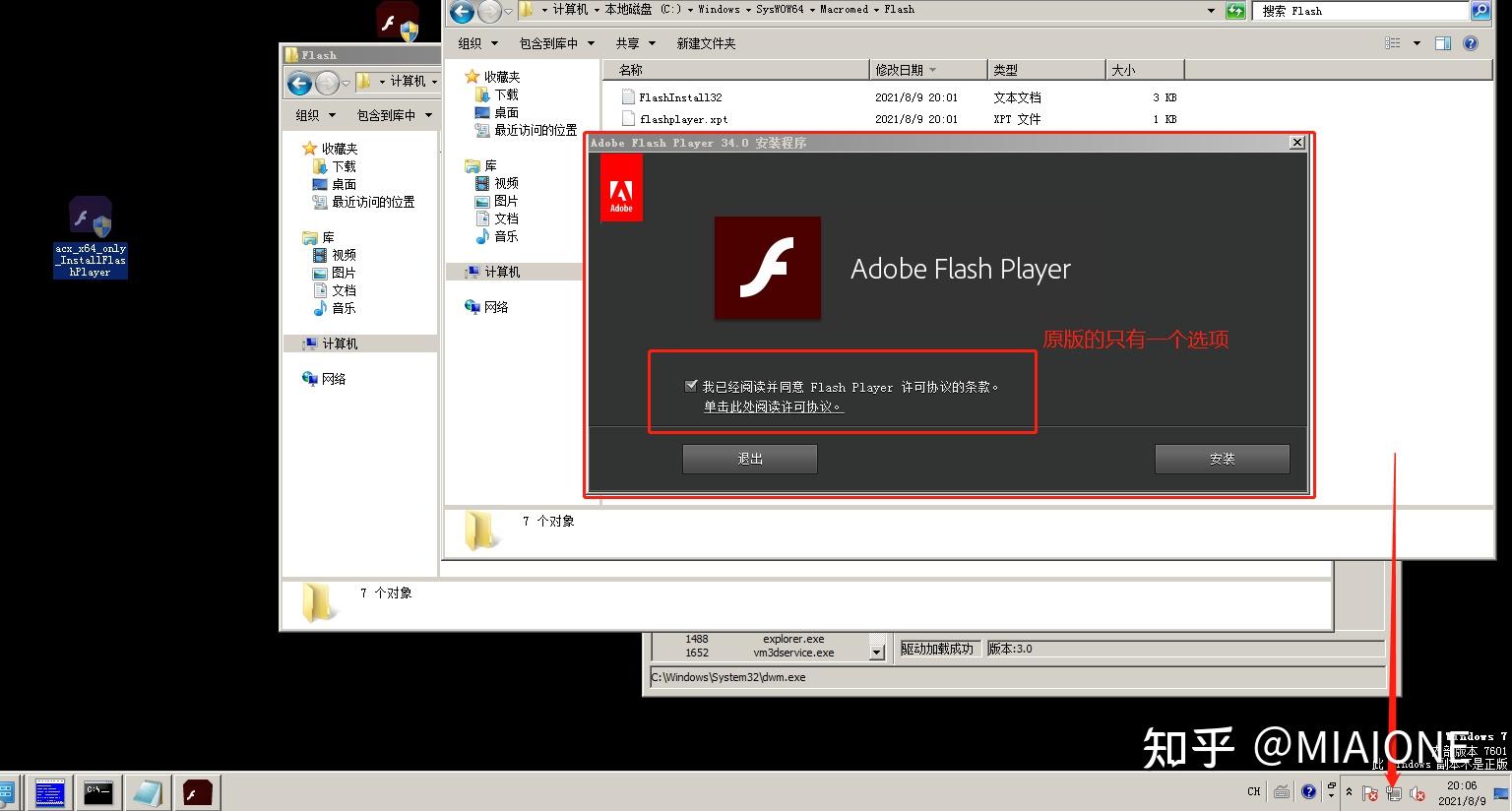Expand the address bar history dropdown

pos(1211,11)
